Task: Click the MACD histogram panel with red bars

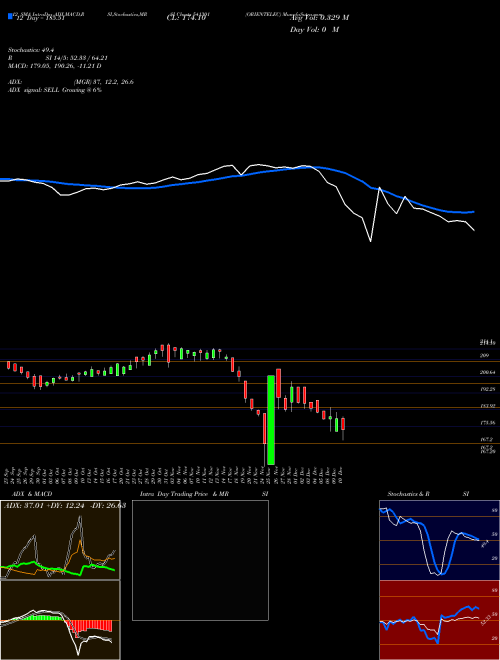Action: click(60, 620)
